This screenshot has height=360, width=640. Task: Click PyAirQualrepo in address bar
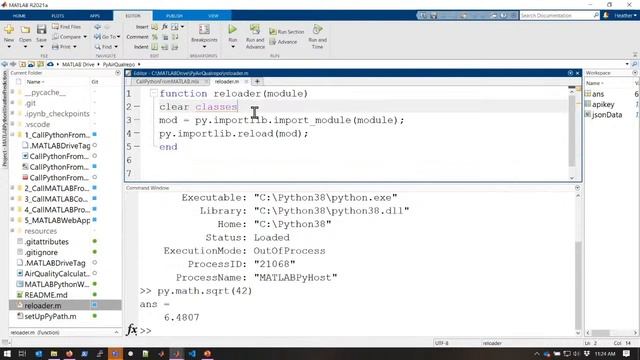(118, 64)
